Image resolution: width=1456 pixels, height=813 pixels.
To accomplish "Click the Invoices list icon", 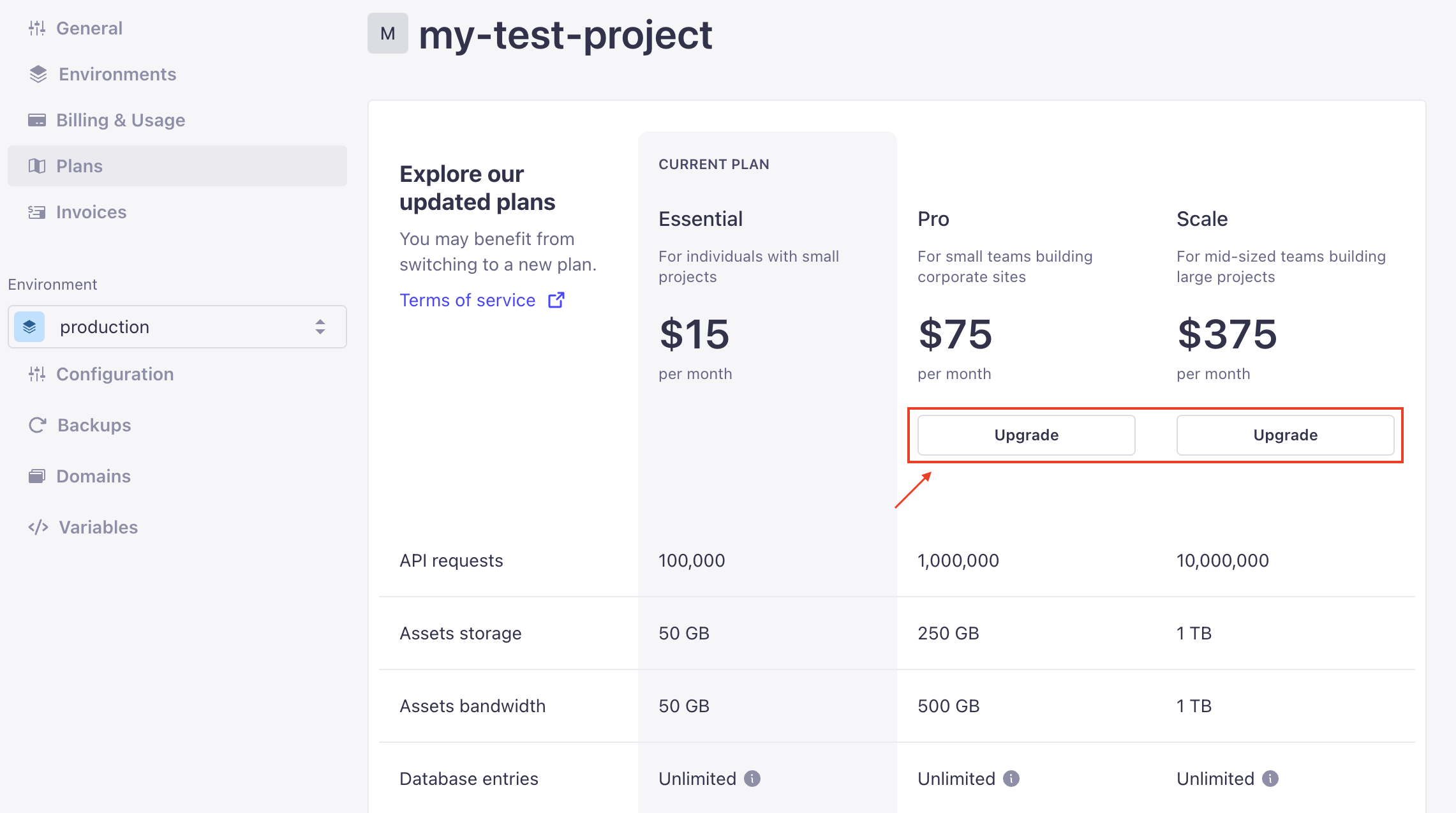I will click(x=37, y=212).
